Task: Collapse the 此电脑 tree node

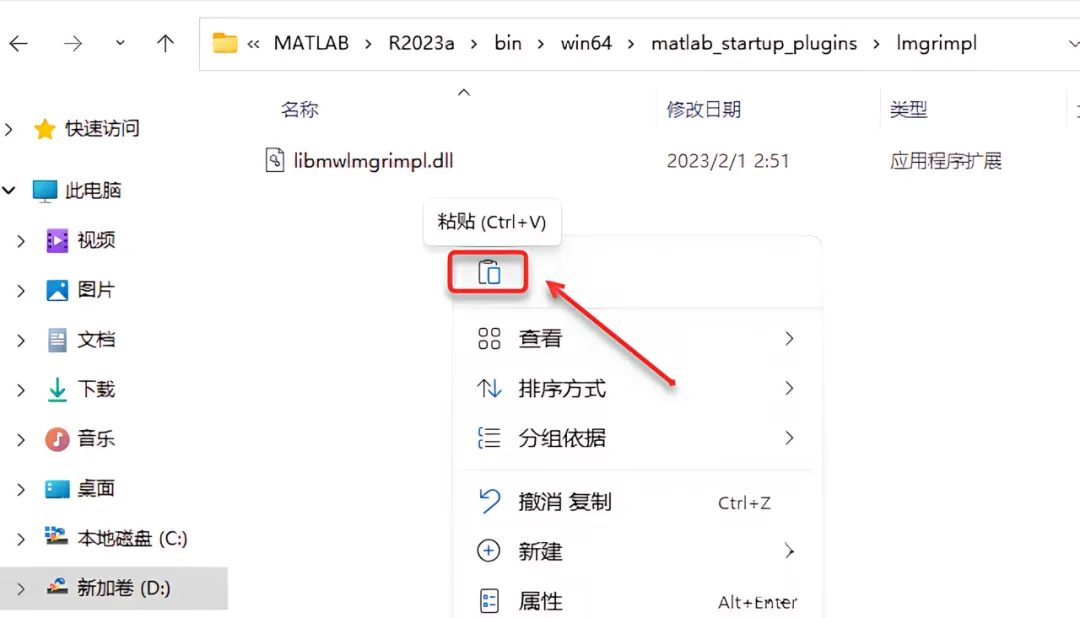Action: [x=9, y=190]
